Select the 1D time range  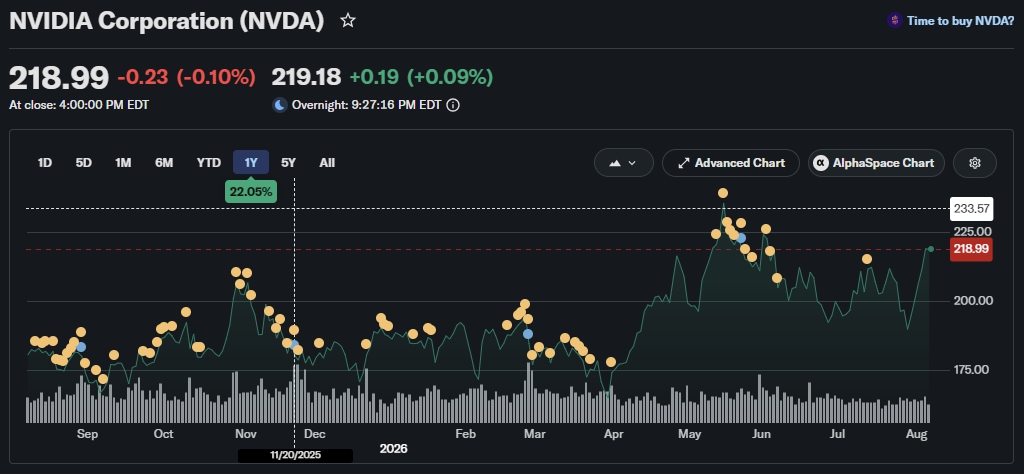[44, 163]
